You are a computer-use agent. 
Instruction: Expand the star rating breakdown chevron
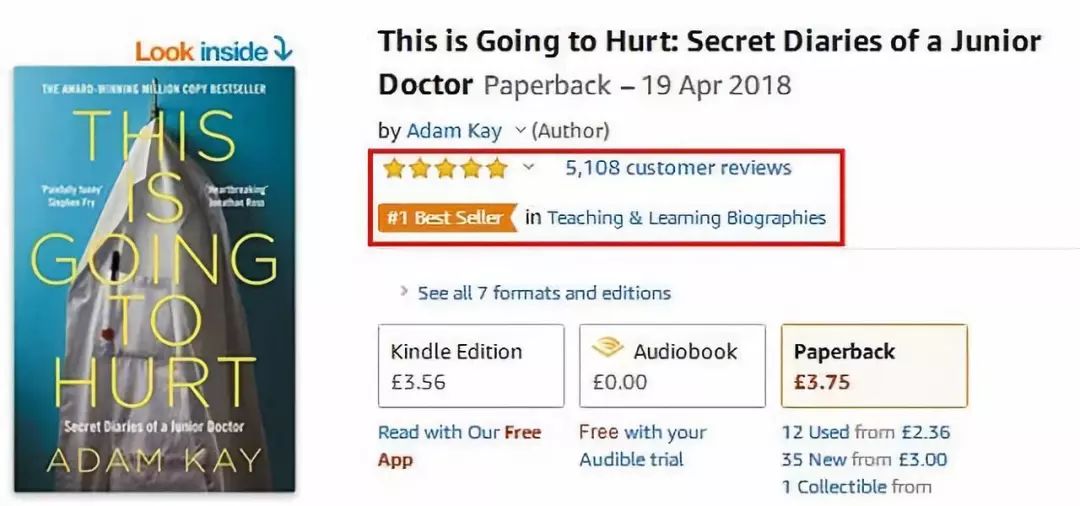point(528,167)
